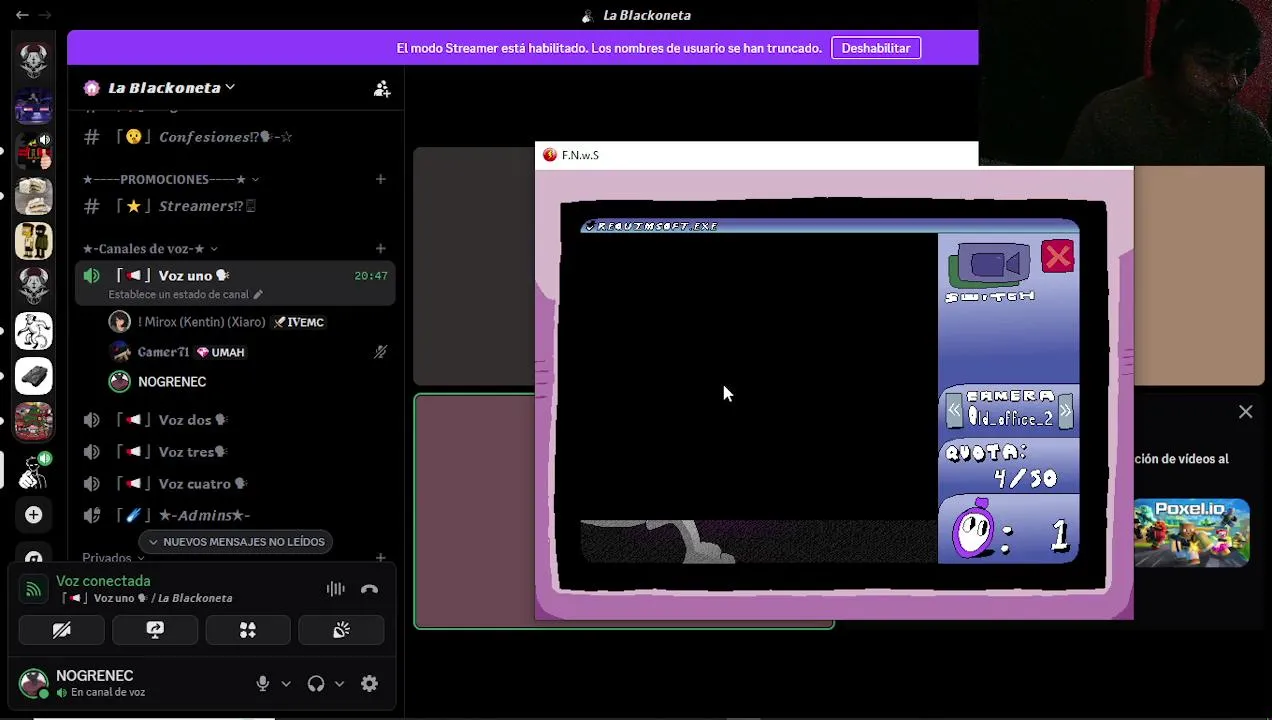The image size is (1272, 720).
Task: Click the invite people icon beside La Blackoneta
Action: tap(382, 88)
